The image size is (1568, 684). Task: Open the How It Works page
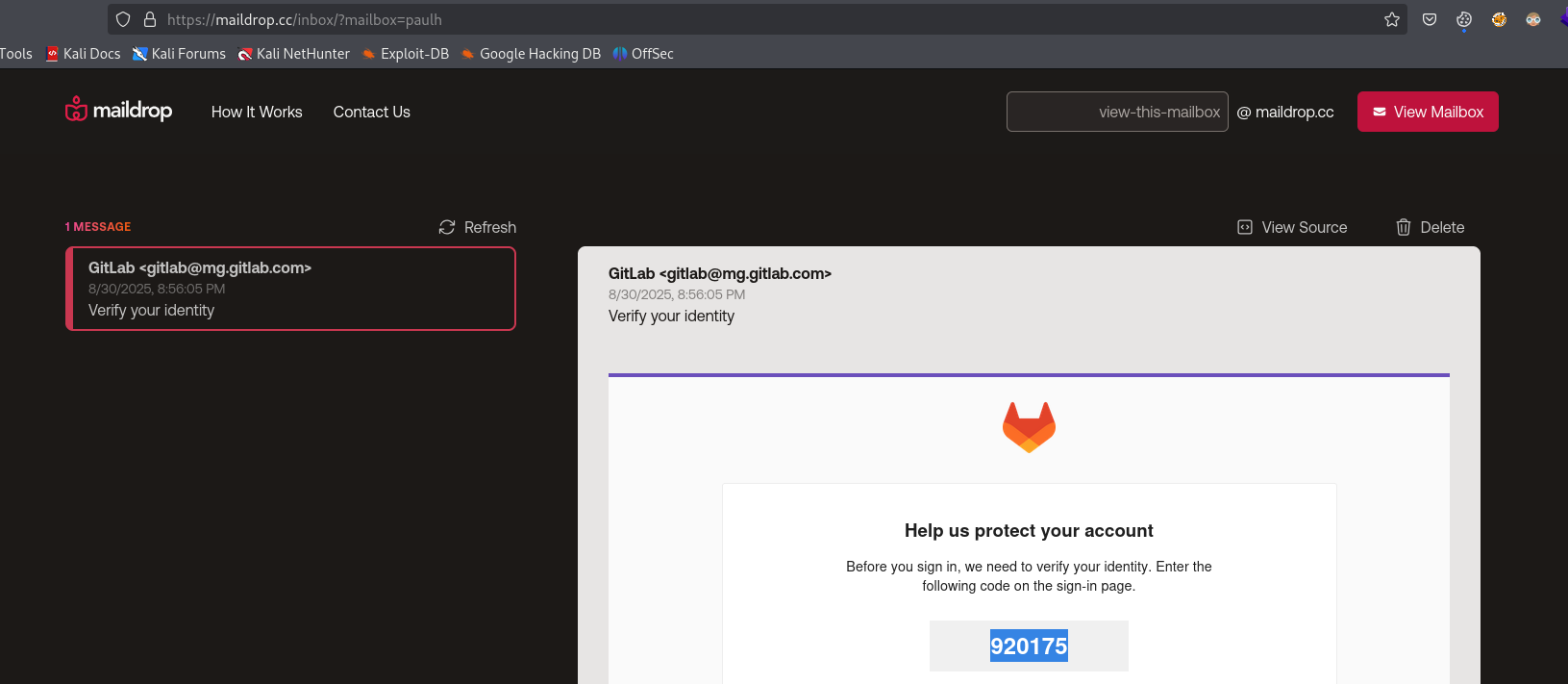click(x=257, y=112)
